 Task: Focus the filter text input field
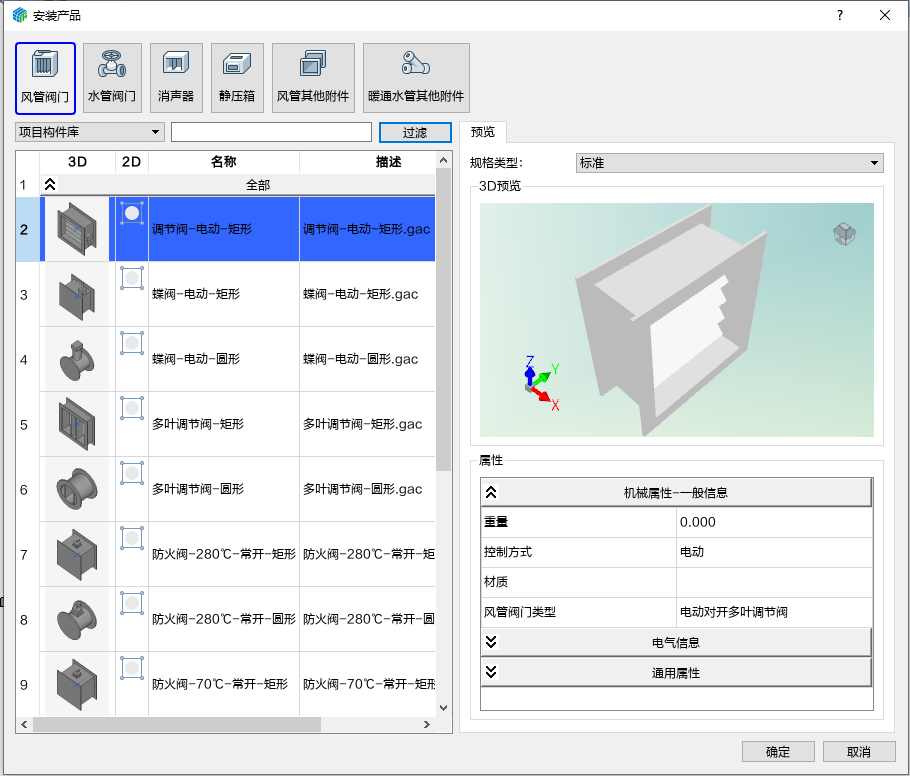[x=272, y=132]
